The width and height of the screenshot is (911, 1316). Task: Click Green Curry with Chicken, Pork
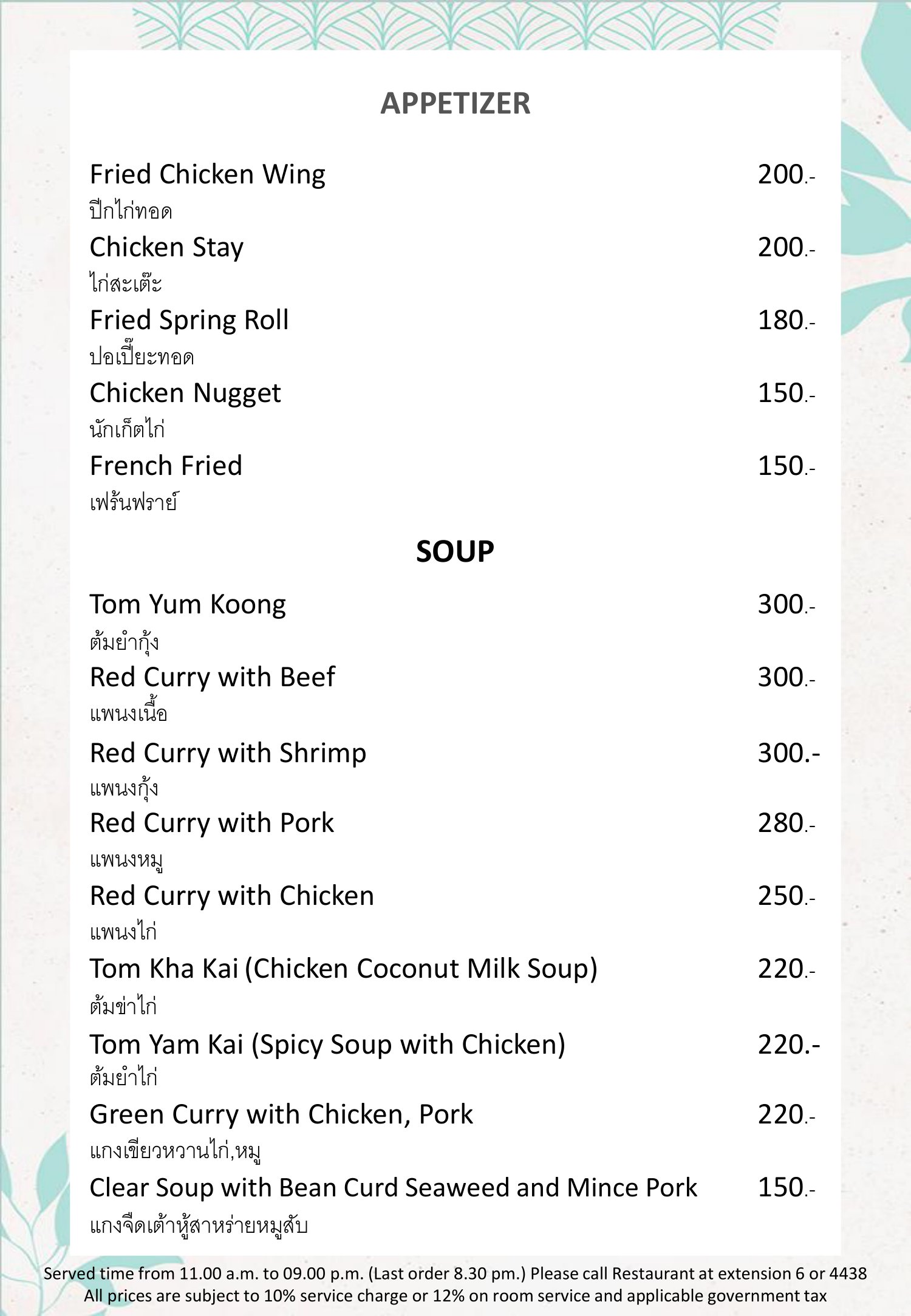pos(281,1114)
